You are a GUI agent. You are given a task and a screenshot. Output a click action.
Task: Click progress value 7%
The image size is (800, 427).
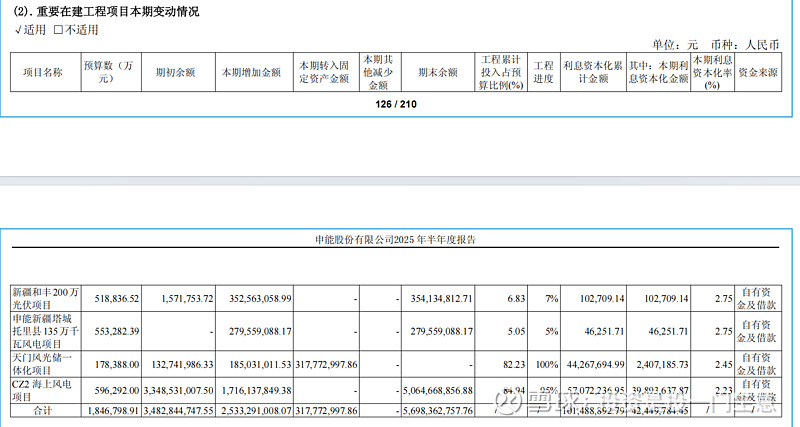pos(552,298)
